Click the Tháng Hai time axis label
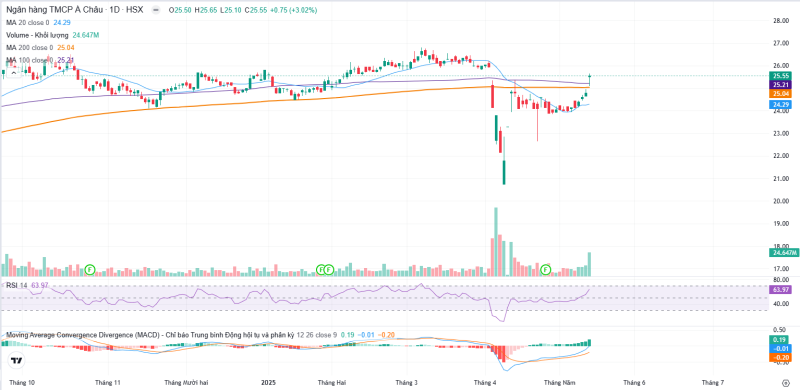This screenshot has height=390, width=800. [x=332, y=382]
